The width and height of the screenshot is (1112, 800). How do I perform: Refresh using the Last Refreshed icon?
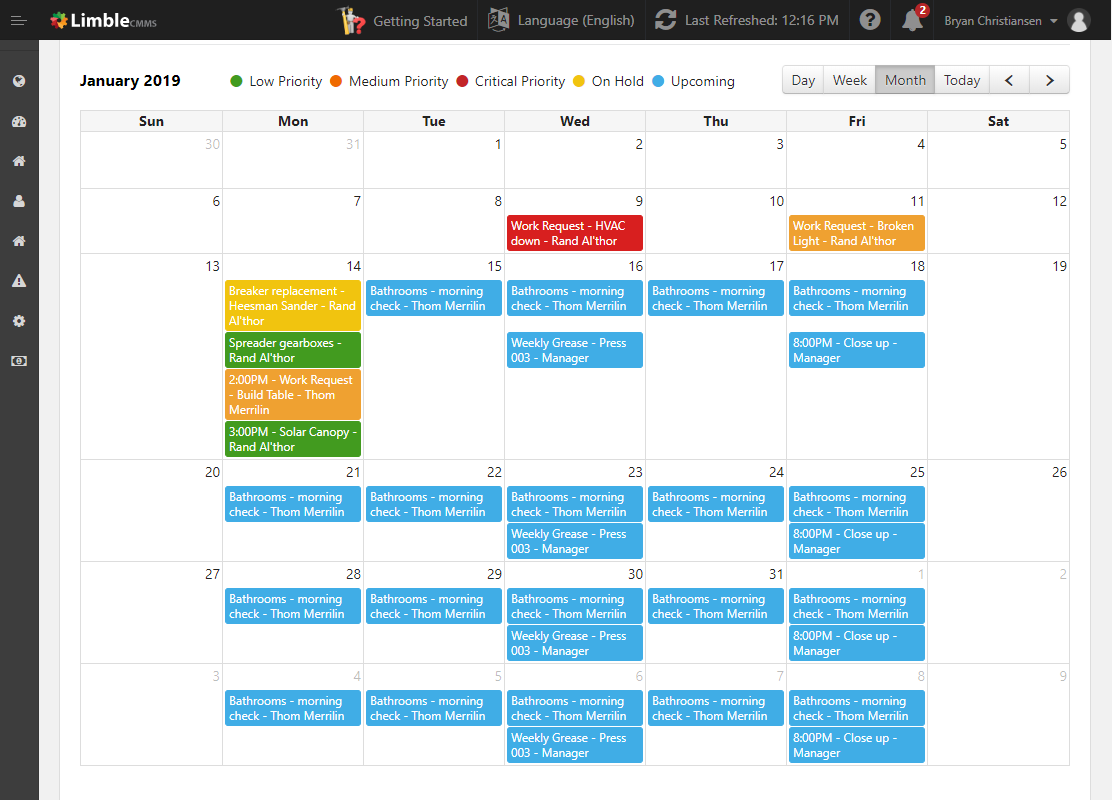(665, 20)
